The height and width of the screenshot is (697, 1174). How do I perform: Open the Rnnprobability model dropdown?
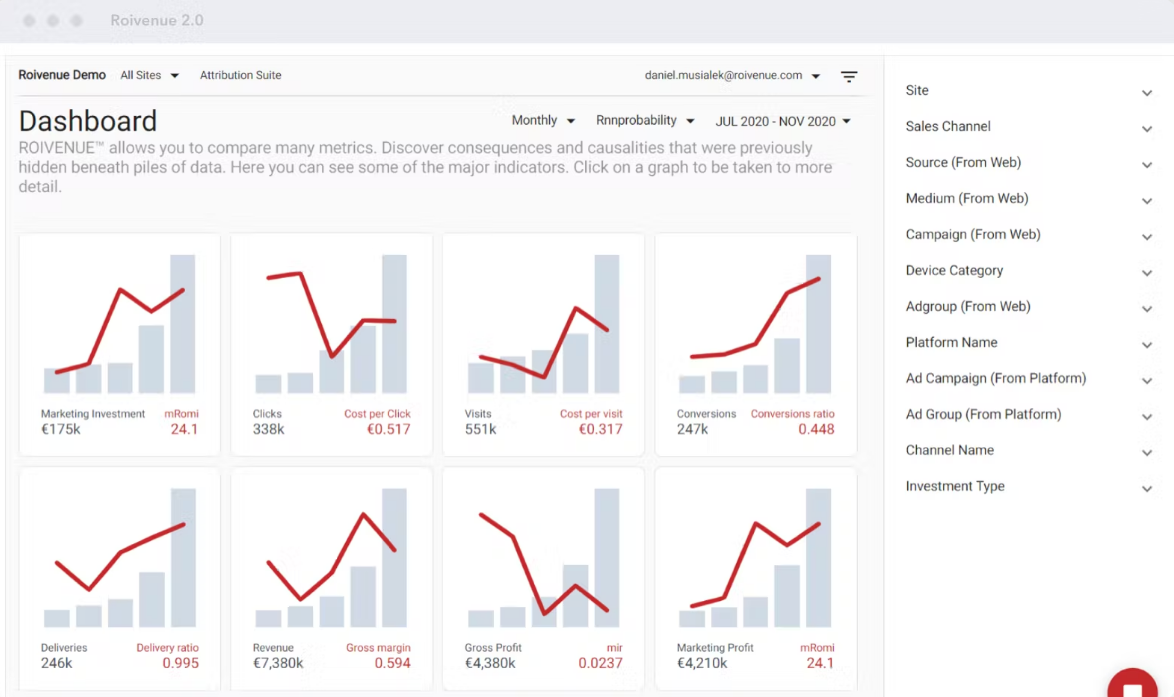tap(645, 121)
